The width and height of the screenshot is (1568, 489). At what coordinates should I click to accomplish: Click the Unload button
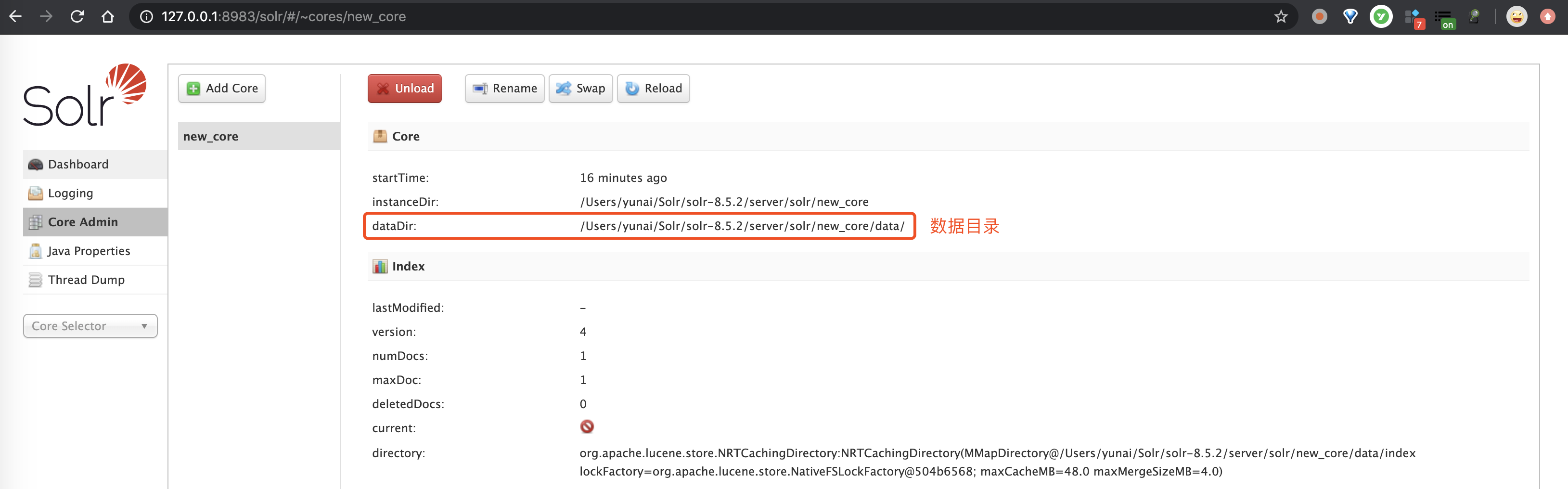pos(404,88)
